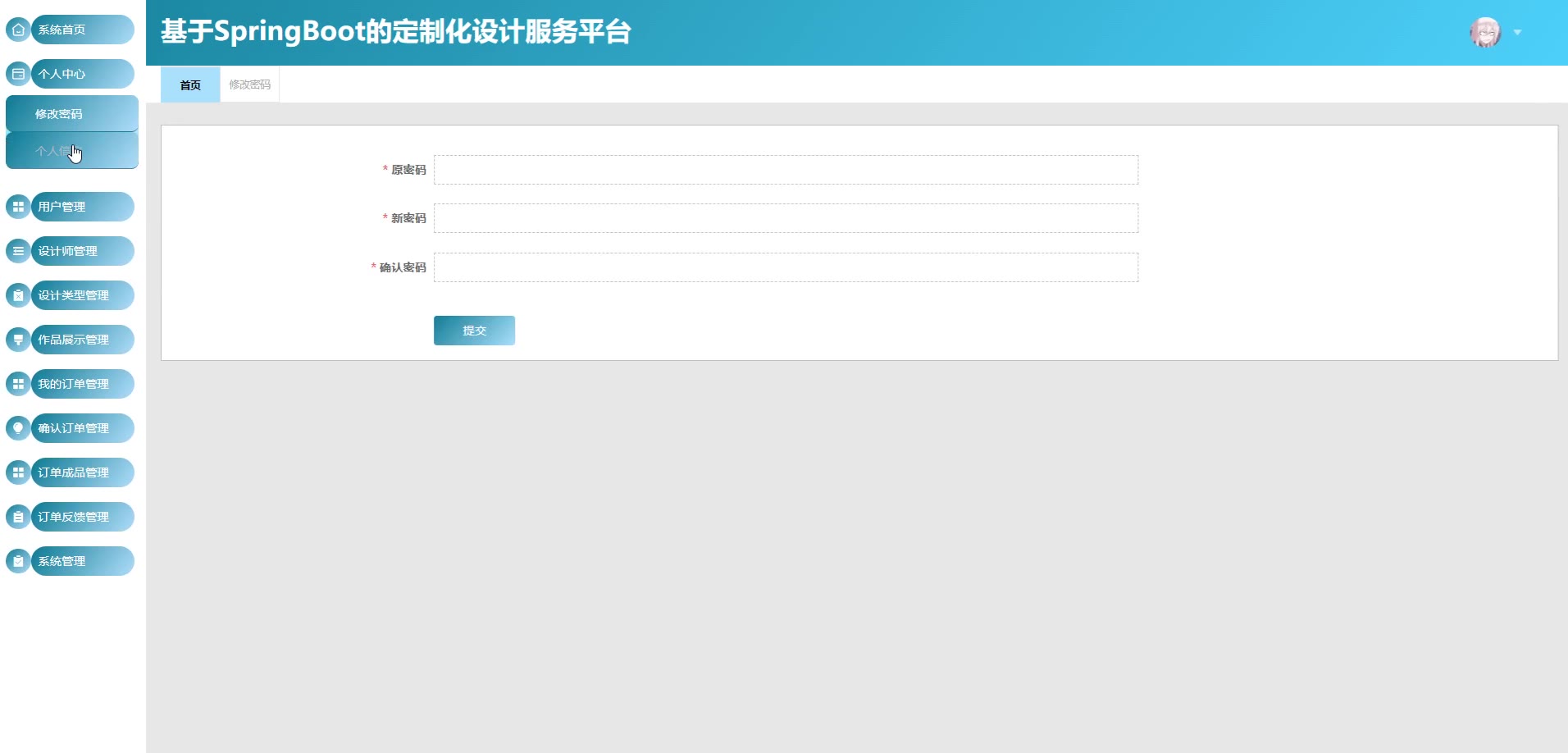Image resolution: width=1568 pixels, height=753 pixels.
Task: Click the home icon beside 系统首页
Action: click(x=18, y=30)
